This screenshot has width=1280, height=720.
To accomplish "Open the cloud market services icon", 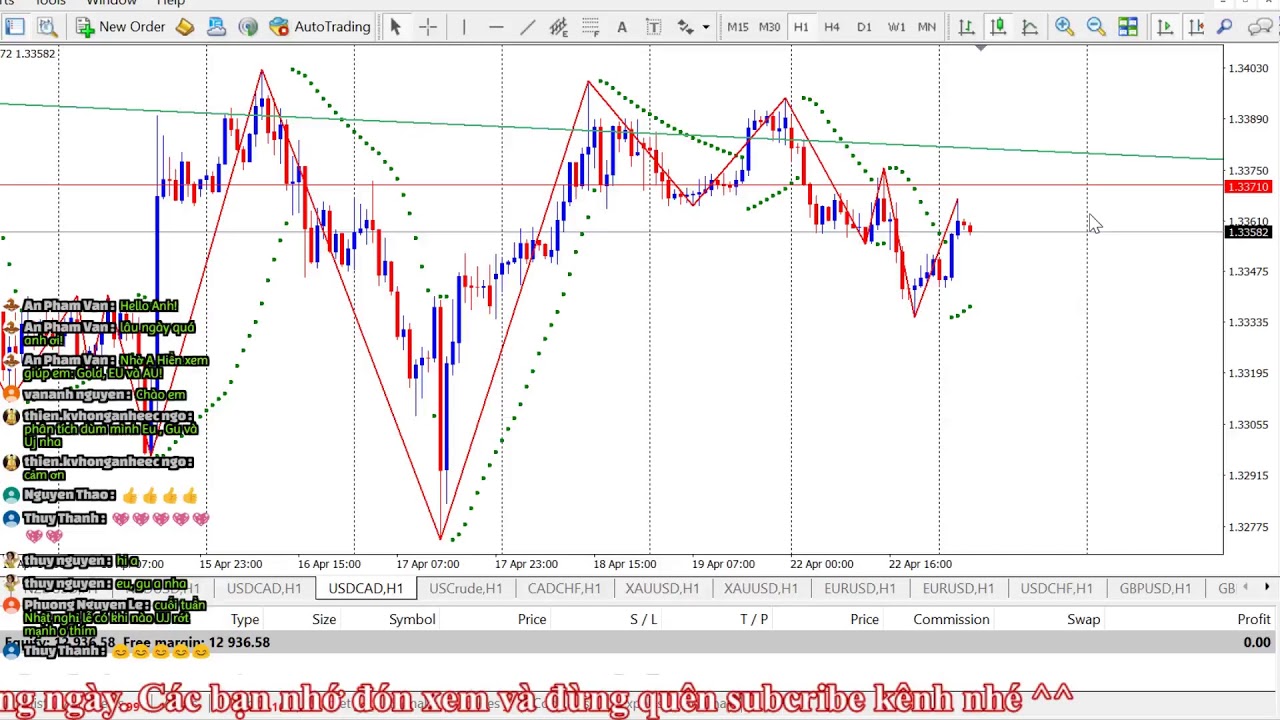I will [x=216, y=27].
